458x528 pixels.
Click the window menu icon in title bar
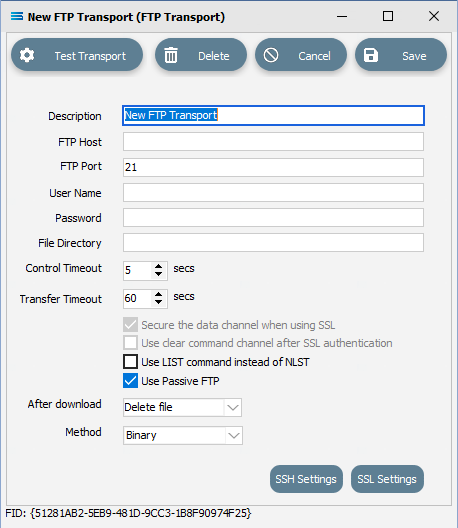click(17, 16)
